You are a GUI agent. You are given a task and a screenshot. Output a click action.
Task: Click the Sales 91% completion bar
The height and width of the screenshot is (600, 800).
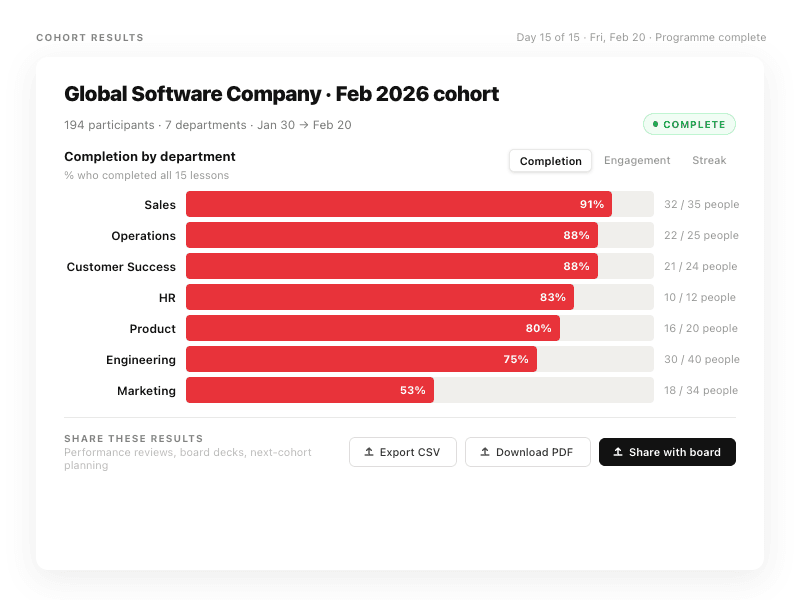[398, 204]
